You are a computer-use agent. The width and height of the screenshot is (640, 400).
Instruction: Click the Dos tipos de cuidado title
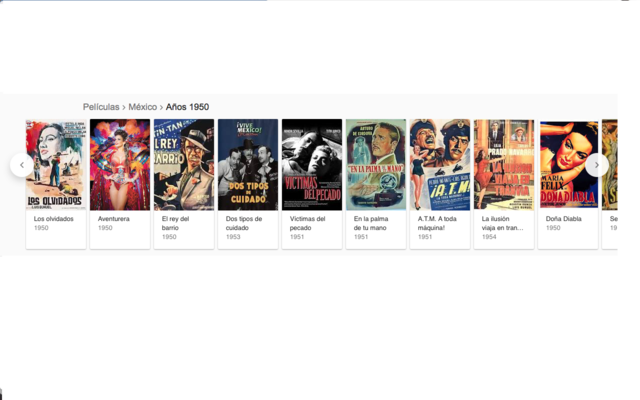tap(244, 223)
